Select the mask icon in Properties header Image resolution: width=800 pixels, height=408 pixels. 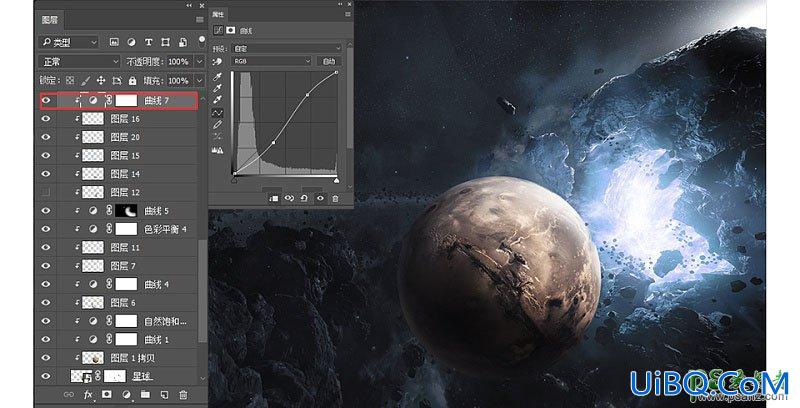[x=231, y=31]
